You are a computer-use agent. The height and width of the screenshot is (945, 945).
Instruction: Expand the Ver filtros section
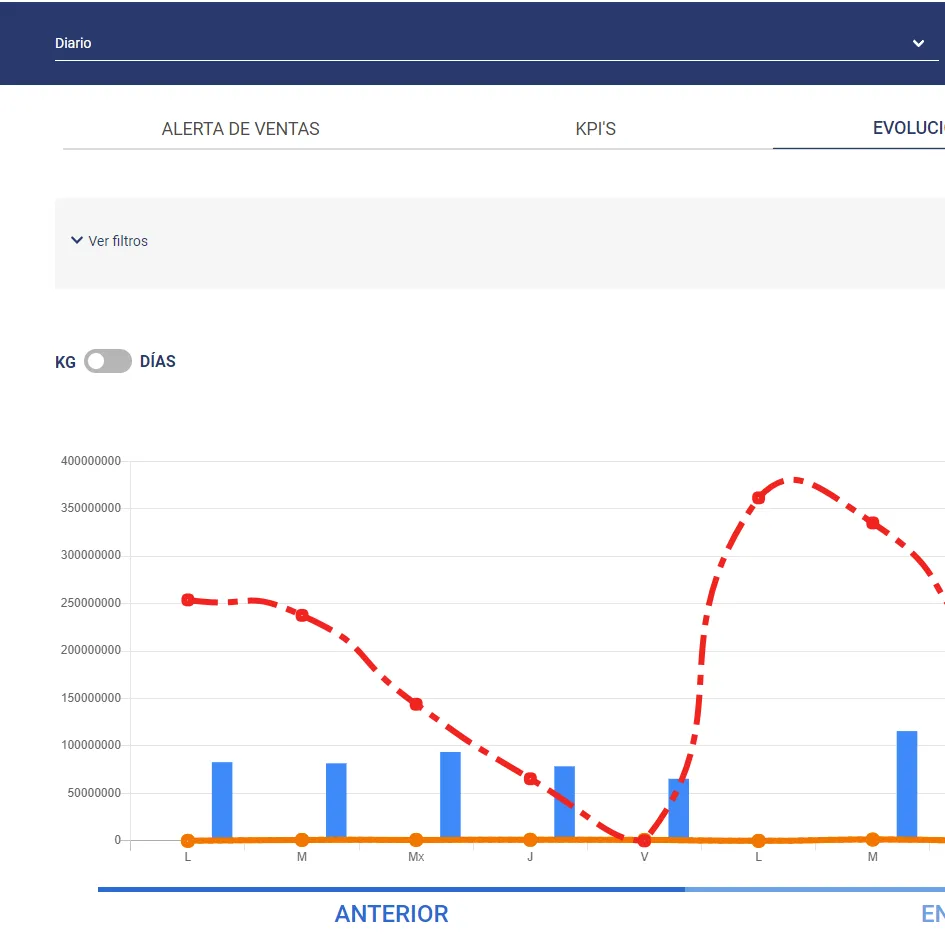pos(110,240)
